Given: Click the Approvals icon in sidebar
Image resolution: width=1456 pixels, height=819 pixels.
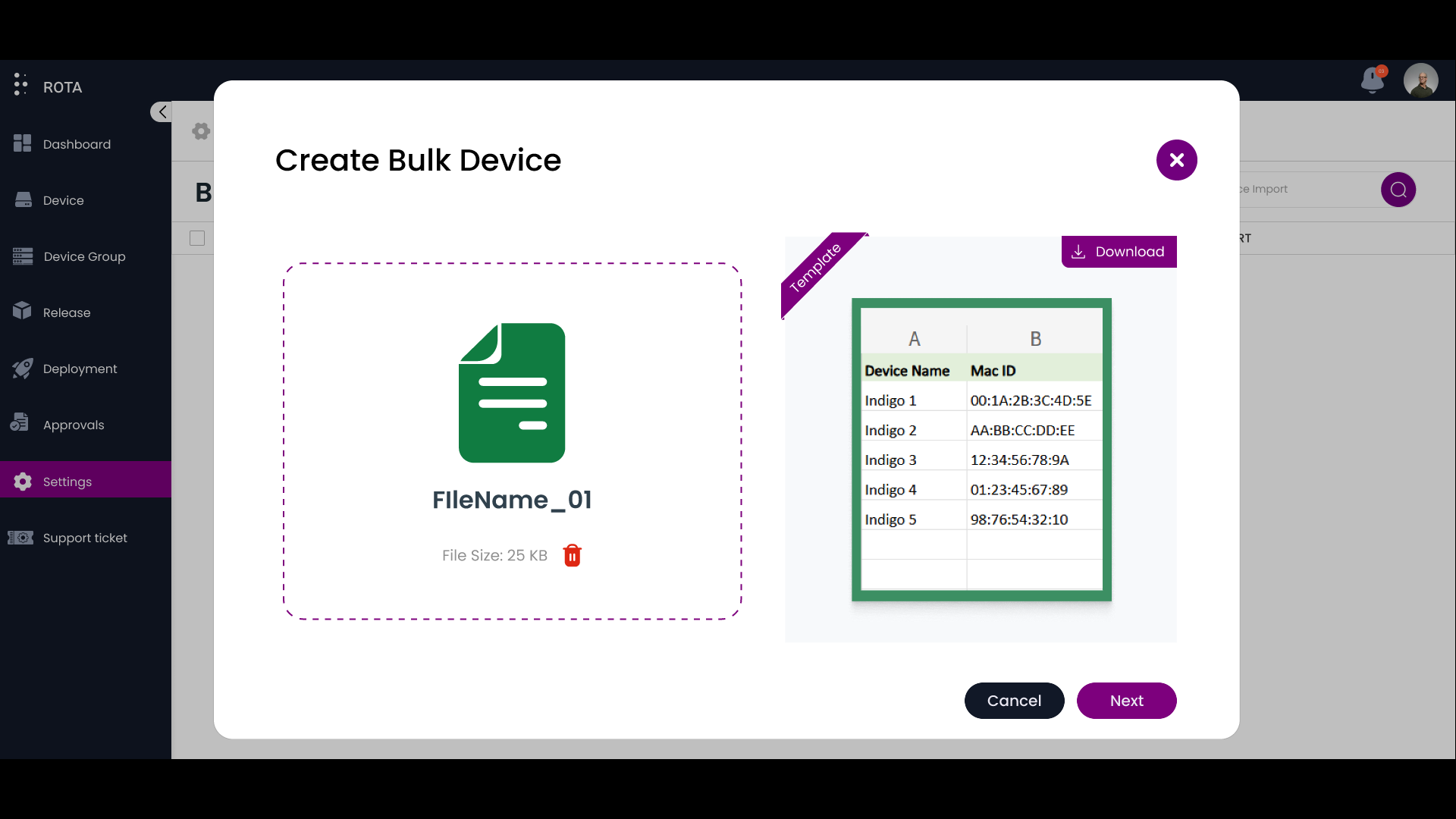Looking at the screenshot, I should [18, 424].
